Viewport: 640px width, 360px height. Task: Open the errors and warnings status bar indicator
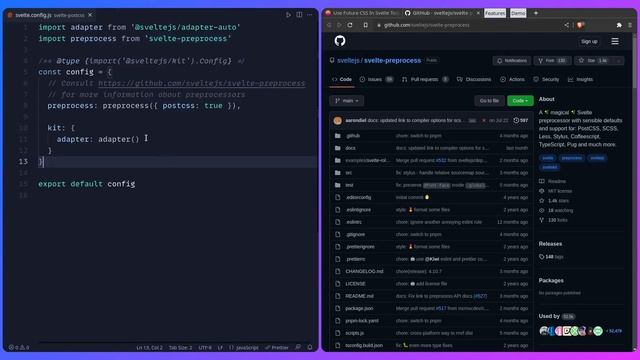[19, 348]
